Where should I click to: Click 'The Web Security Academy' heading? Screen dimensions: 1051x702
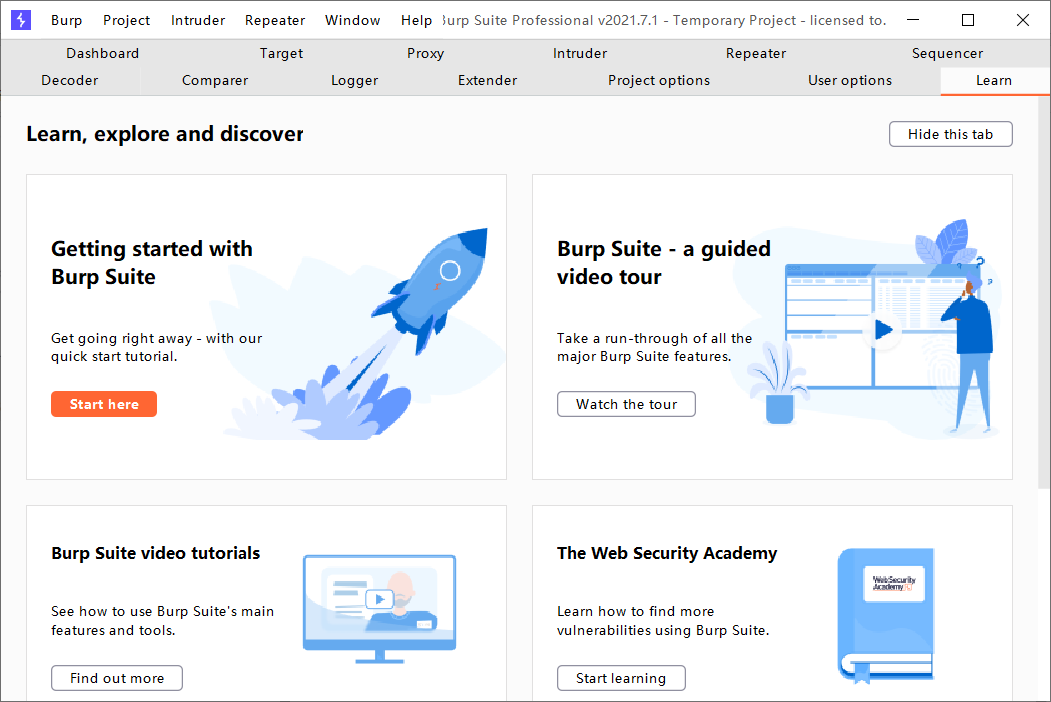667,553
